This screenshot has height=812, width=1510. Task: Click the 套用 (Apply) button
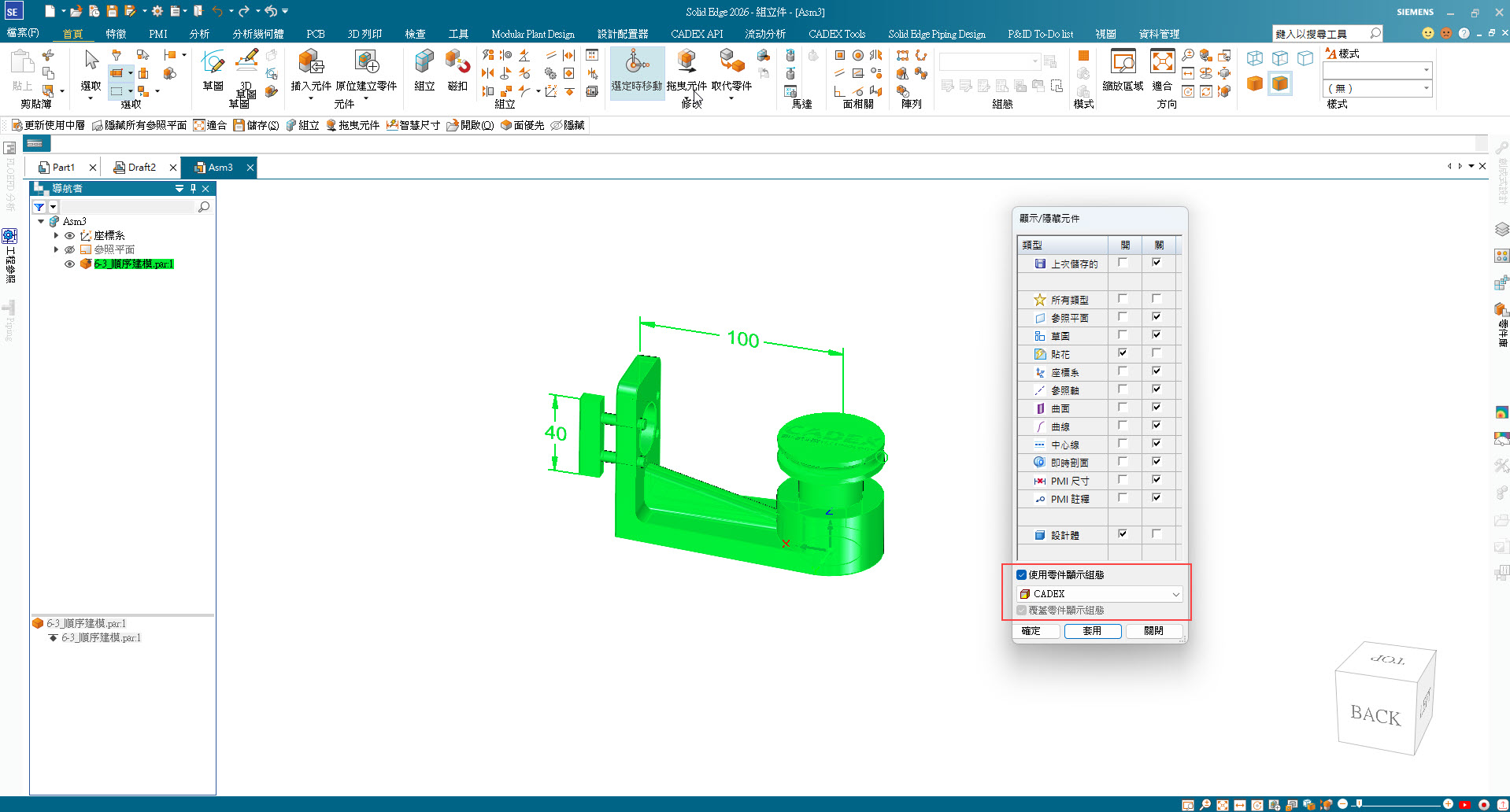click(1092, 631)
